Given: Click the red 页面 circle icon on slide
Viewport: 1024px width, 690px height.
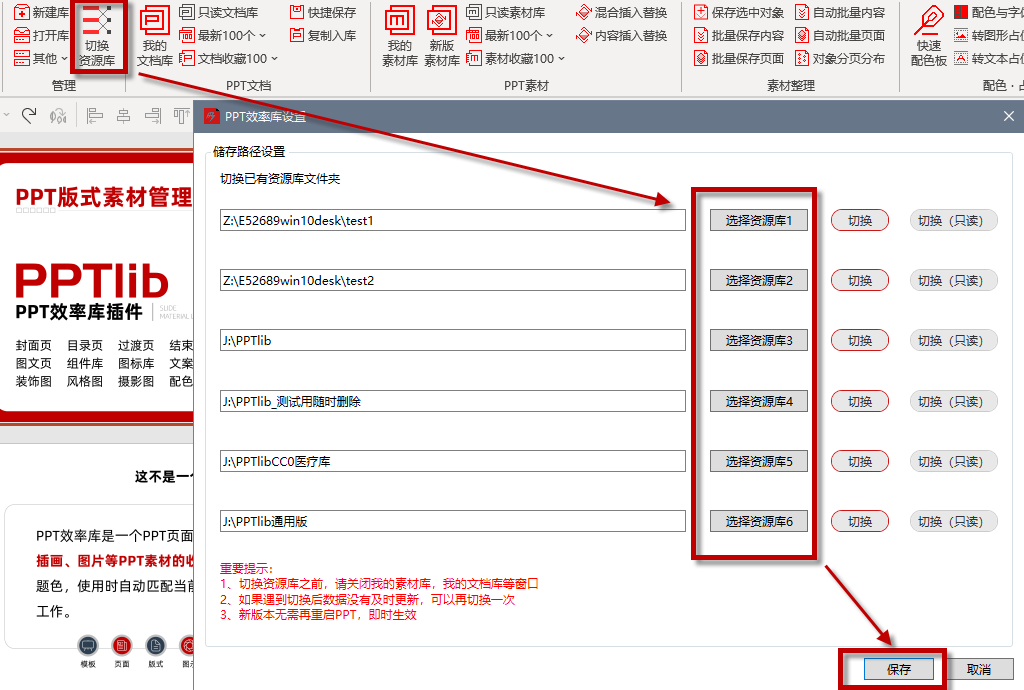Looking at the screenshot, I should (121, 646).
